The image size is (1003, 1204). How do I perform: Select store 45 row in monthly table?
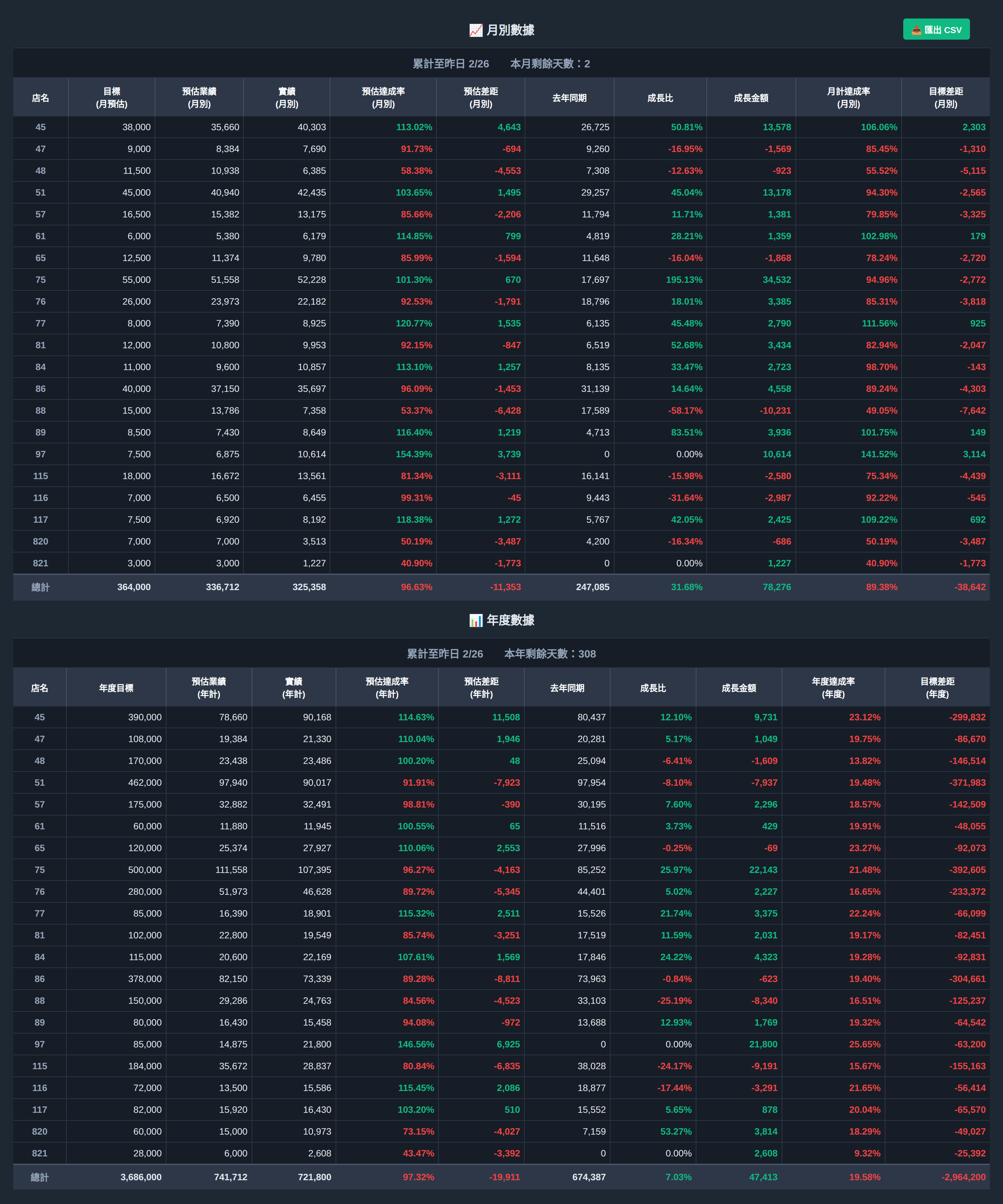pos(40,127)
